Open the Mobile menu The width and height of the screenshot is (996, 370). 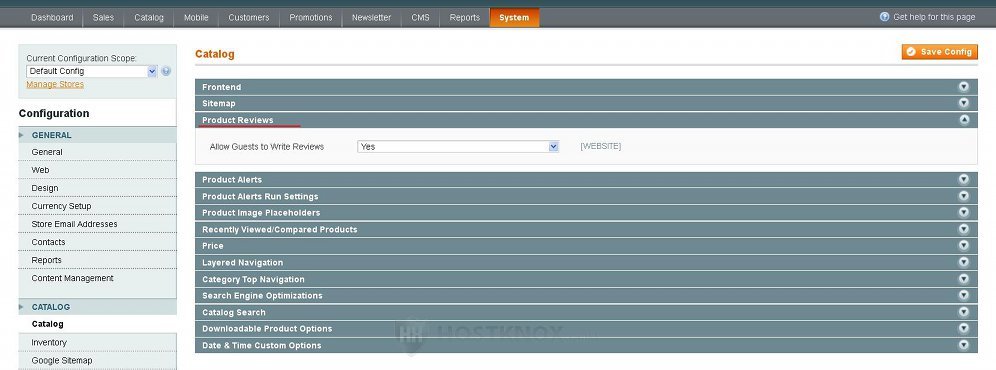pyautogui.click(x=196, y=18)
